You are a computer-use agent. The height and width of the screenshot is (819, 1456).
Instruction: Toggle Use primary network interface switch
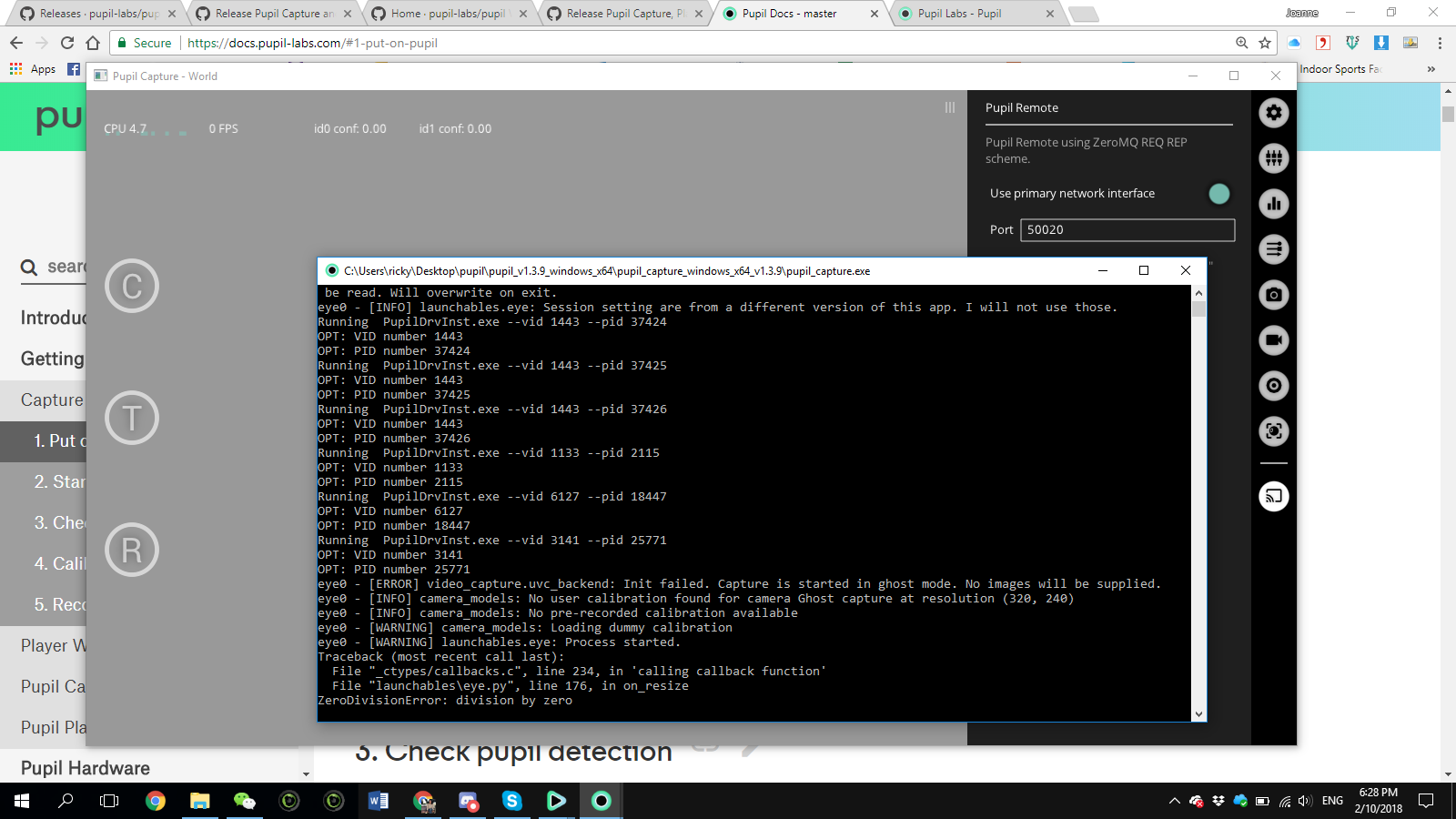(x=1219, y=194)
